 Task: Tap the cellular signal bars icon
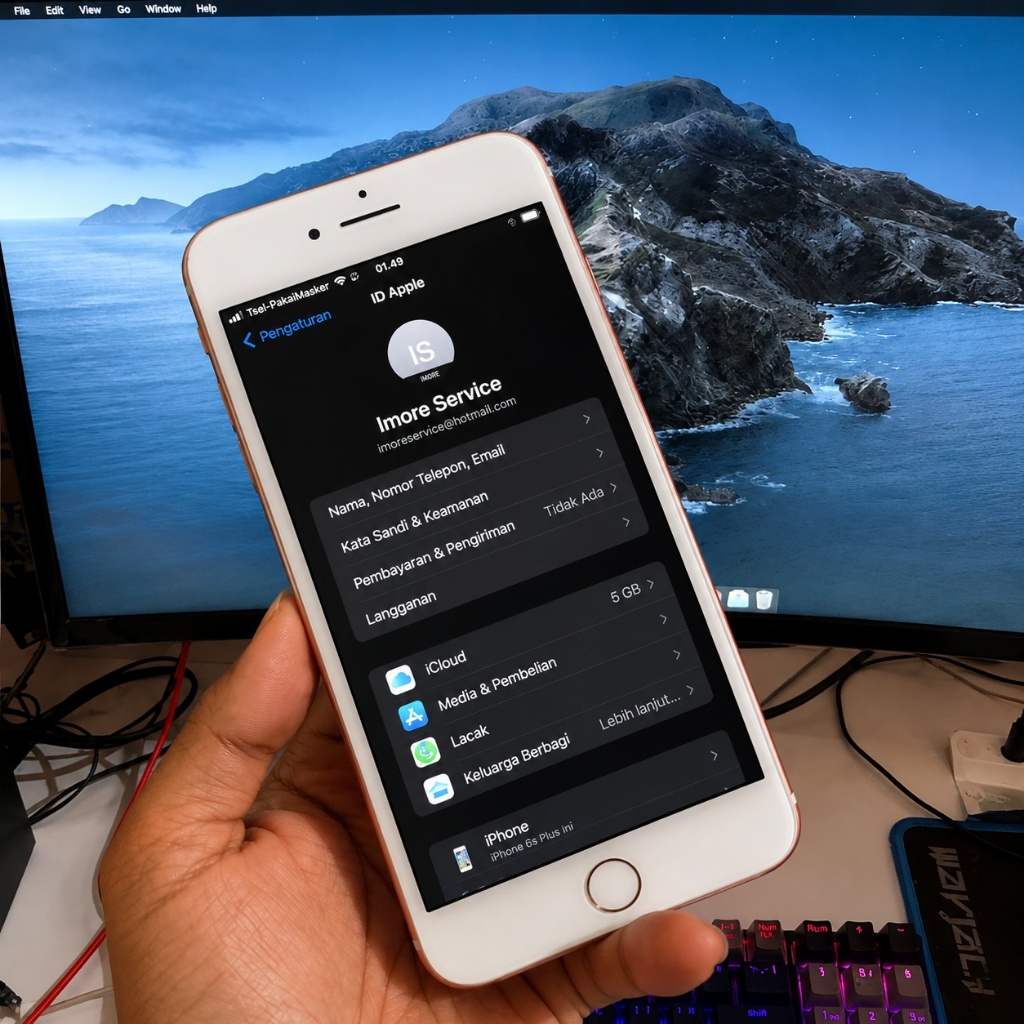click(236, 317)
